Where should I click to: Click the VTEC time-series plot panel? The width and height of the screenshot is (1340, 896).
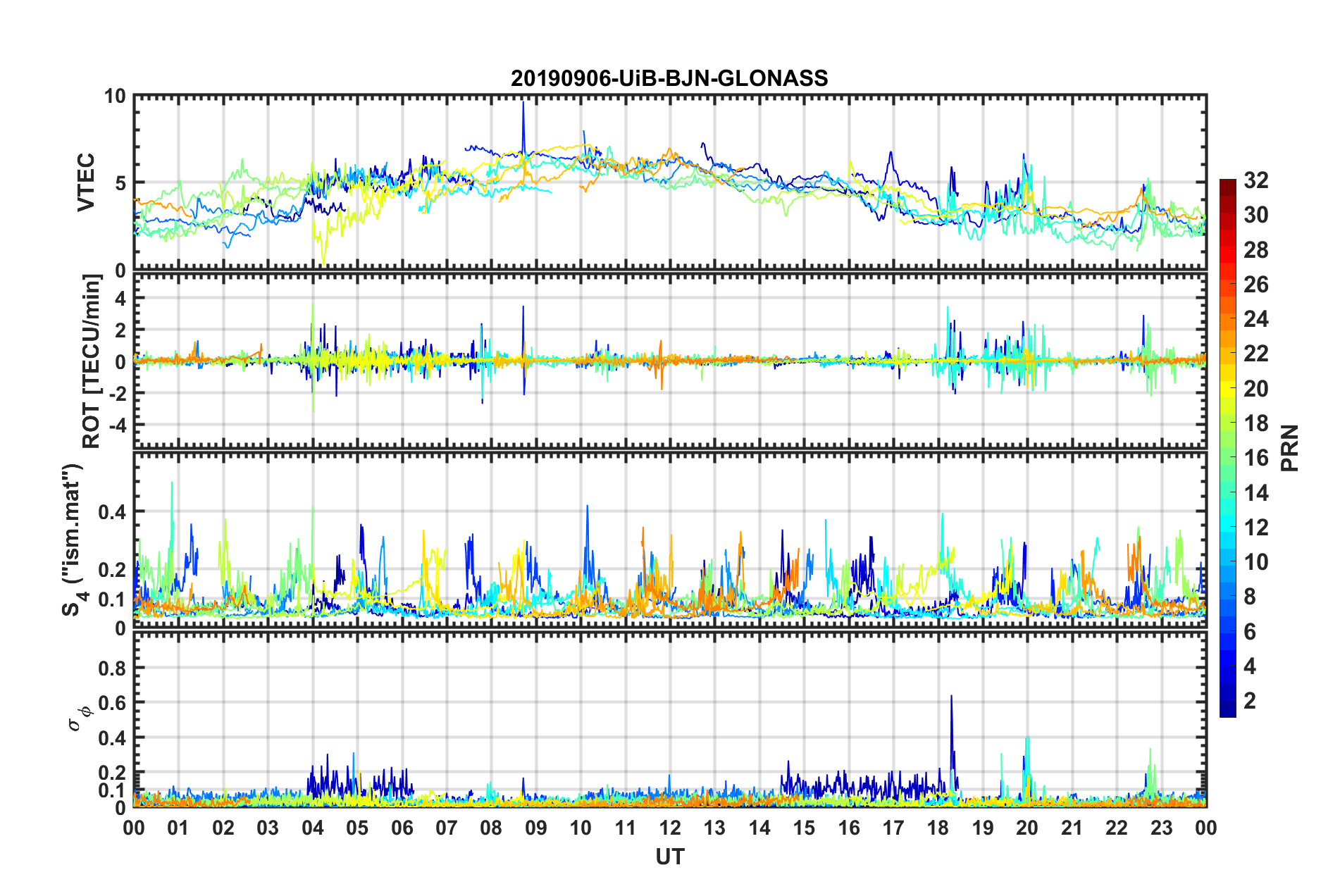[x=670, y=182]
